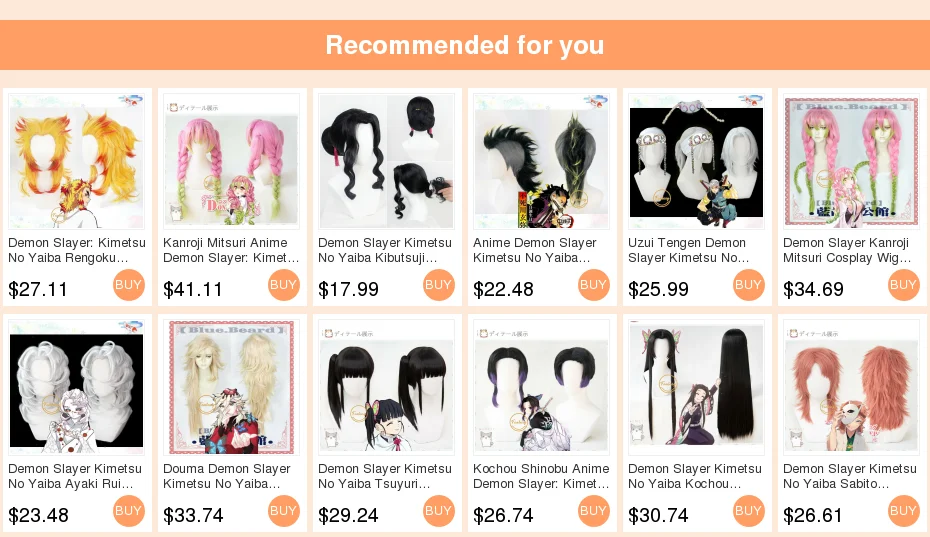Open the orange-yellow Rengoku wig image
The image size is (930, 537).
coord(77,161)
